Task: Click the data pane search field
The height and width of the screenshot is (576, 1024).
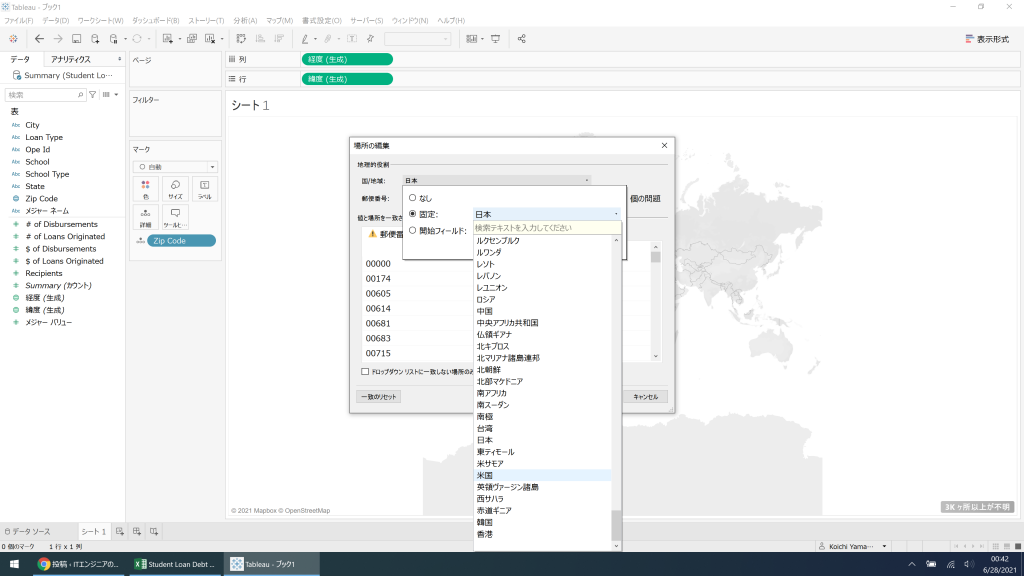Action: click(45, 95)
